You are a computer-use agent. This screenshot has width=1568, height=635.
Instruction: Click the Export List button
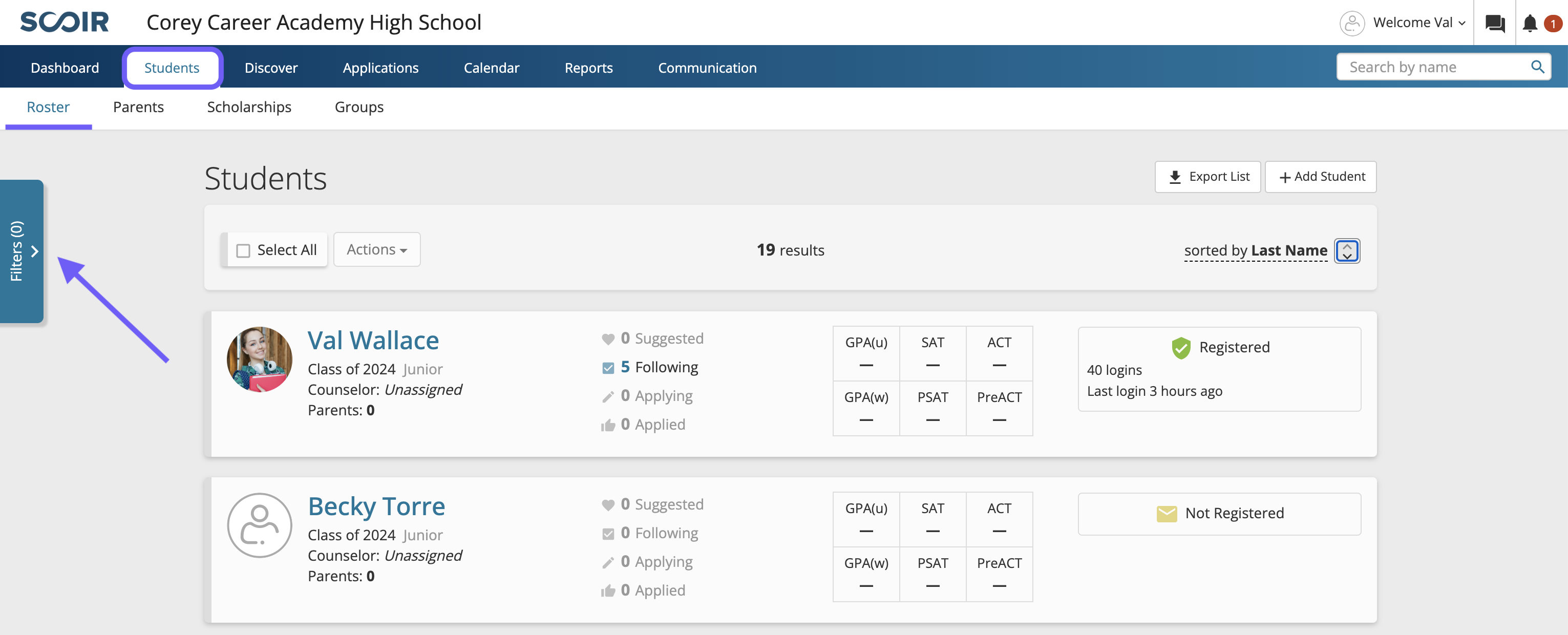click(x=1207, y=177)
